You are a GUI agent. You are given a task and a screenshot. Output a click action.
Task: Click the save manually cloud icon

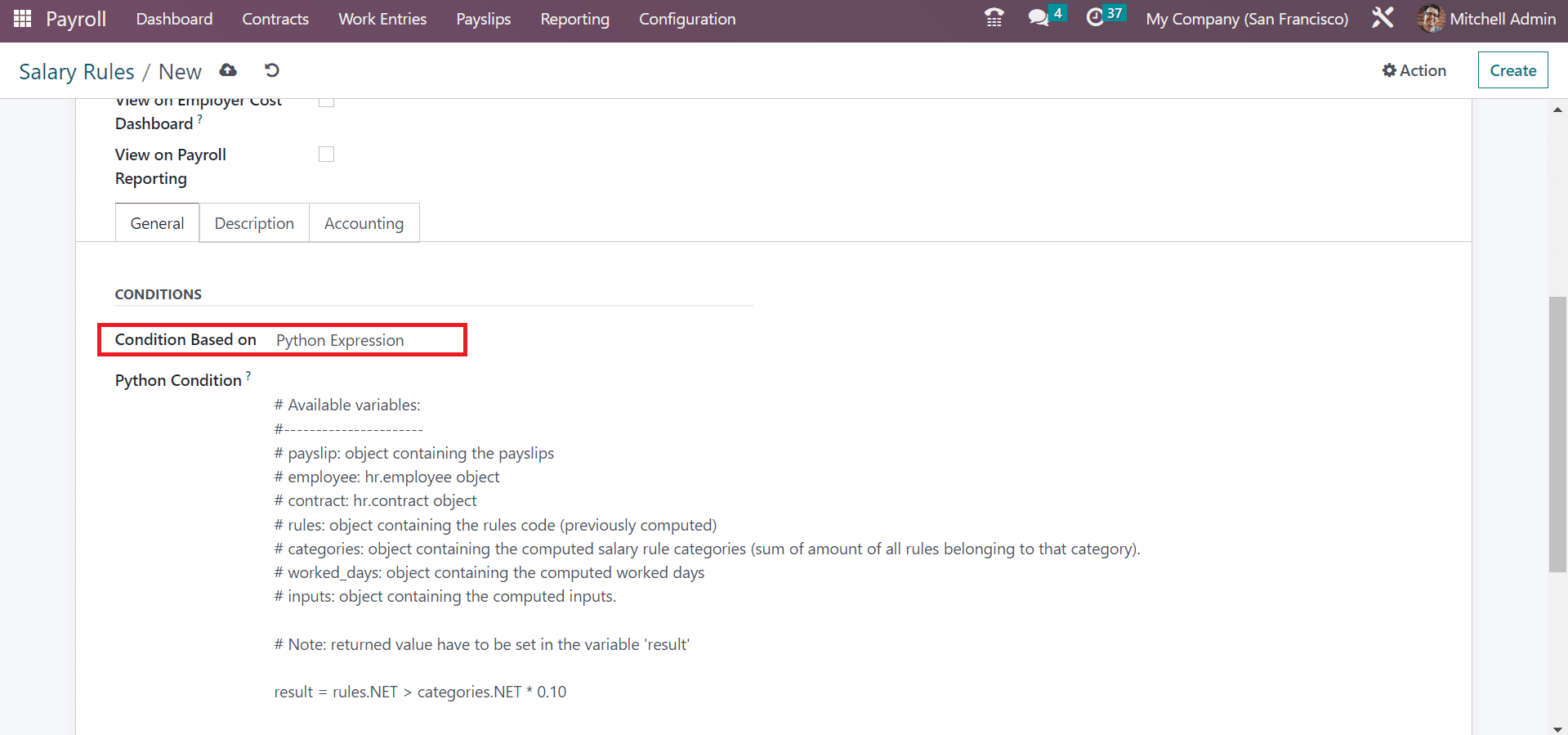[228, 70]
